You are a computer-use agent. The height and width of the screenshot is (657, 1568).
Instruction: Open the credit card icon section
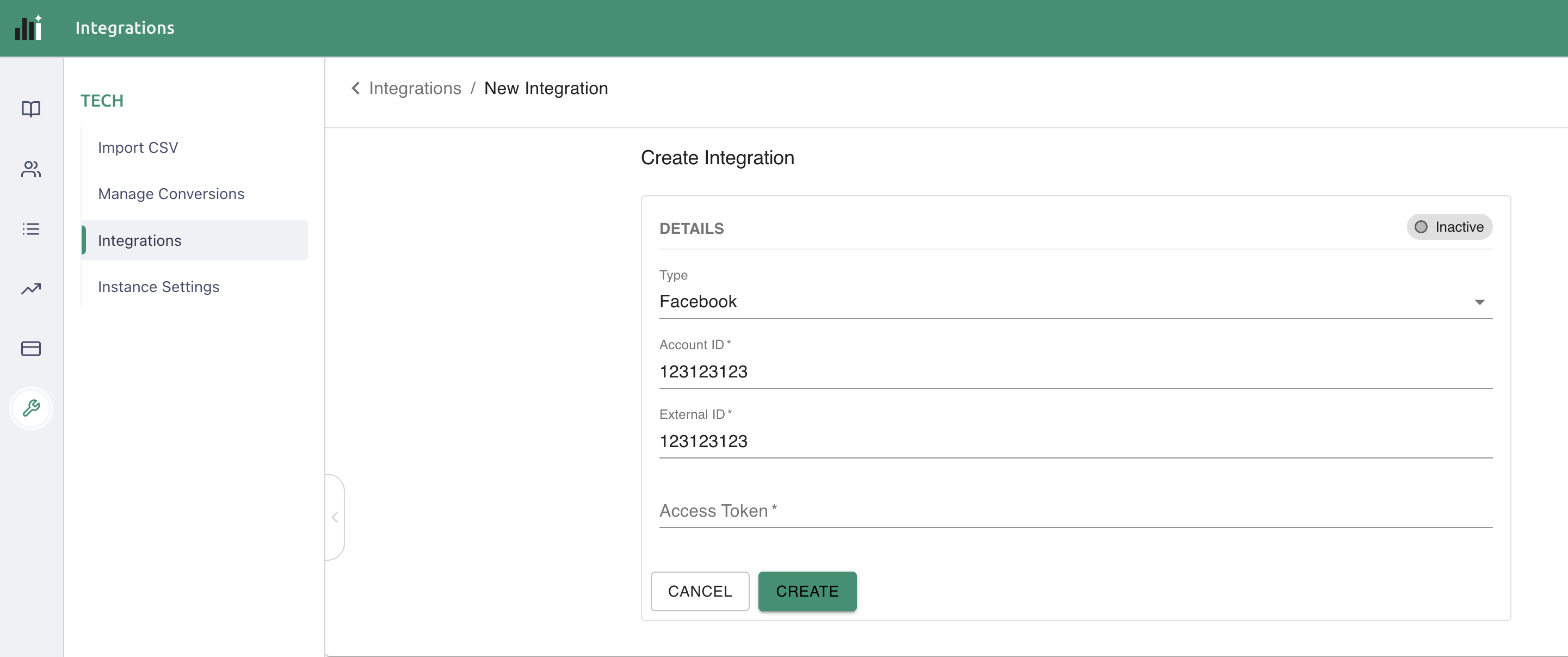(x=31, y=349)
